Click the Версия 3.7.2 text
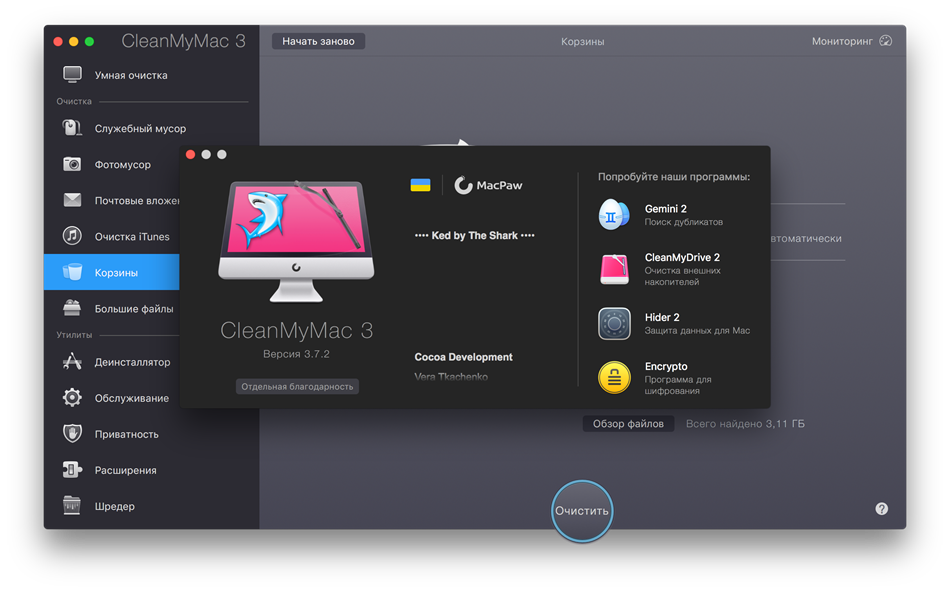The image size is (950, 591). point(296,354)
